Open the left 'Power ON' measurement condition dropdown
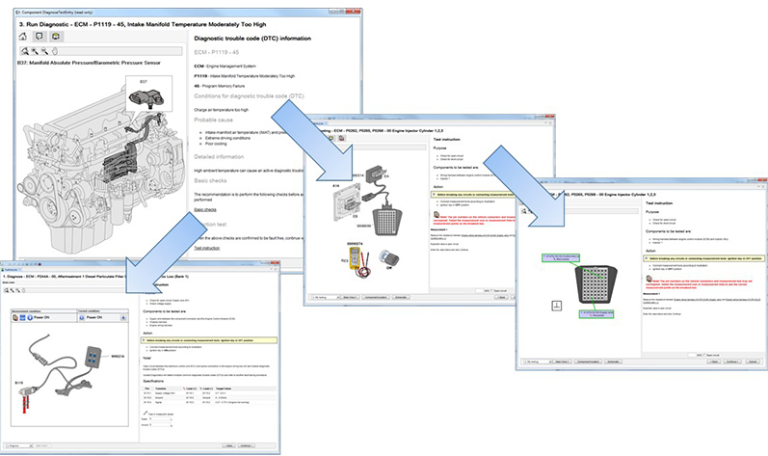This screenshot has width=768, height=456. coord(39,315)
